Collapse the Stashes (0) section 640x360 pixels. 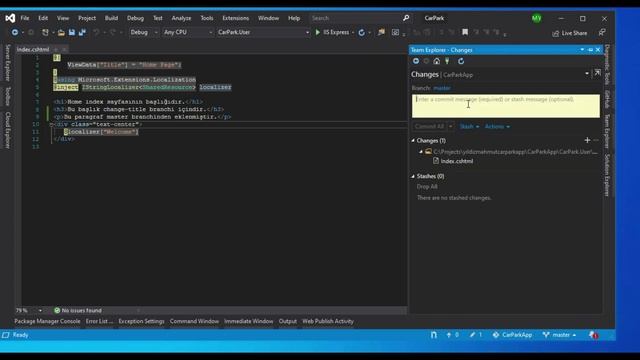click(413, 176)
